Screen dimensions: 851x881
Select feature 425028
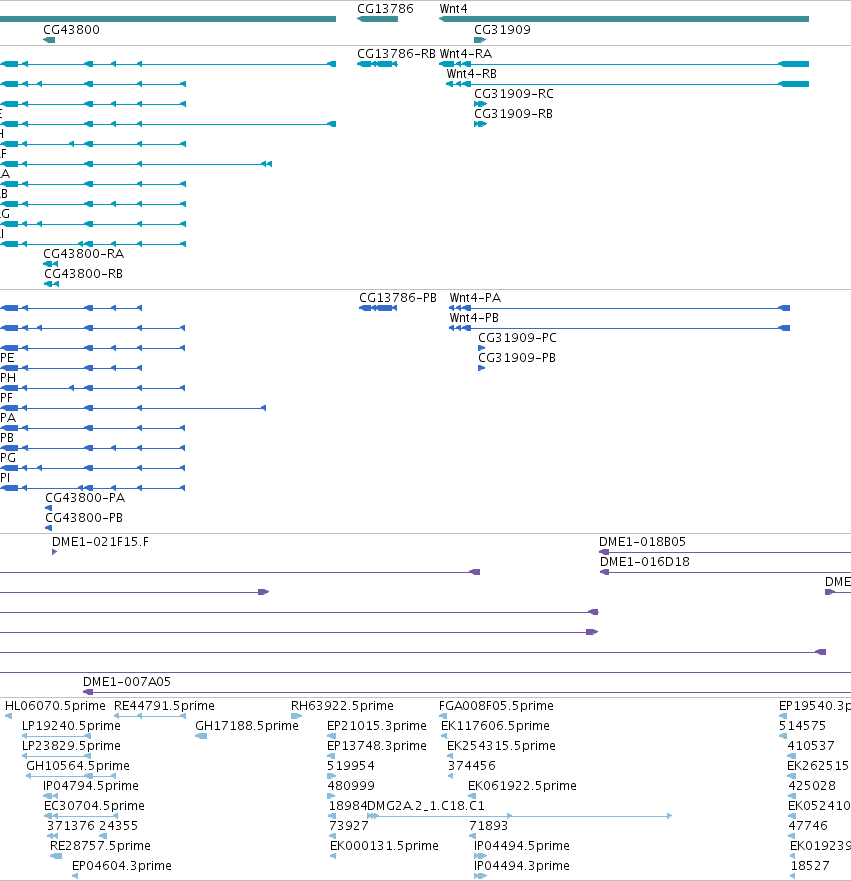click(812, 786)
